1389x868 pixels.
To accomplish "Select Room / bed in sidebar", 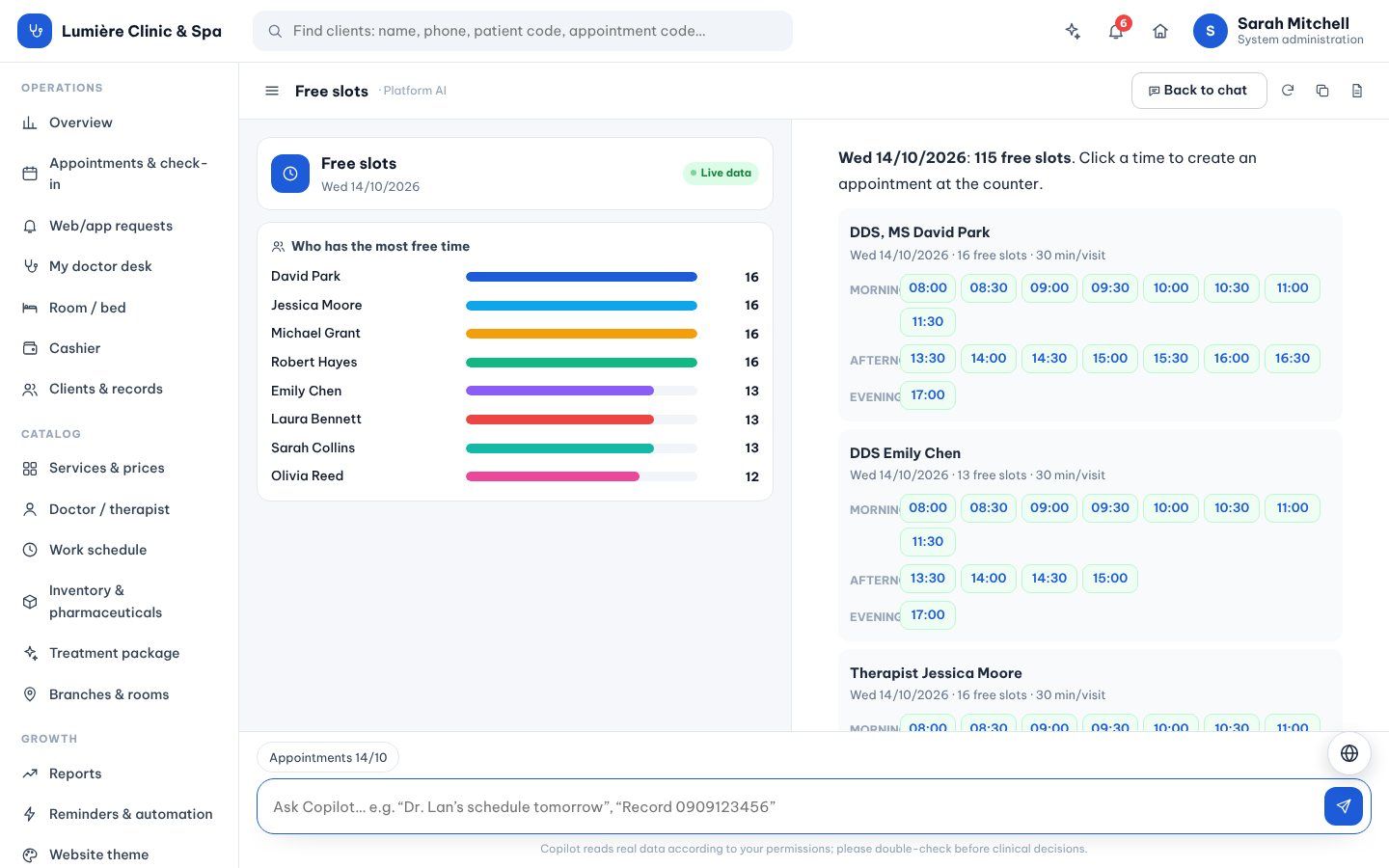I will click(120, 308).
